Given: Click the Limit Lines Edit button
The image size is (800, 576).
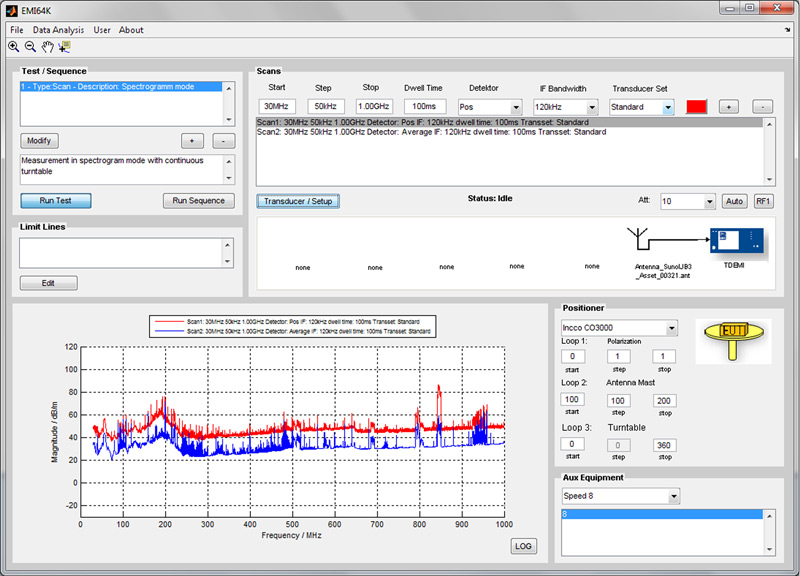Looking at the screenshot, I should [48, 283].
